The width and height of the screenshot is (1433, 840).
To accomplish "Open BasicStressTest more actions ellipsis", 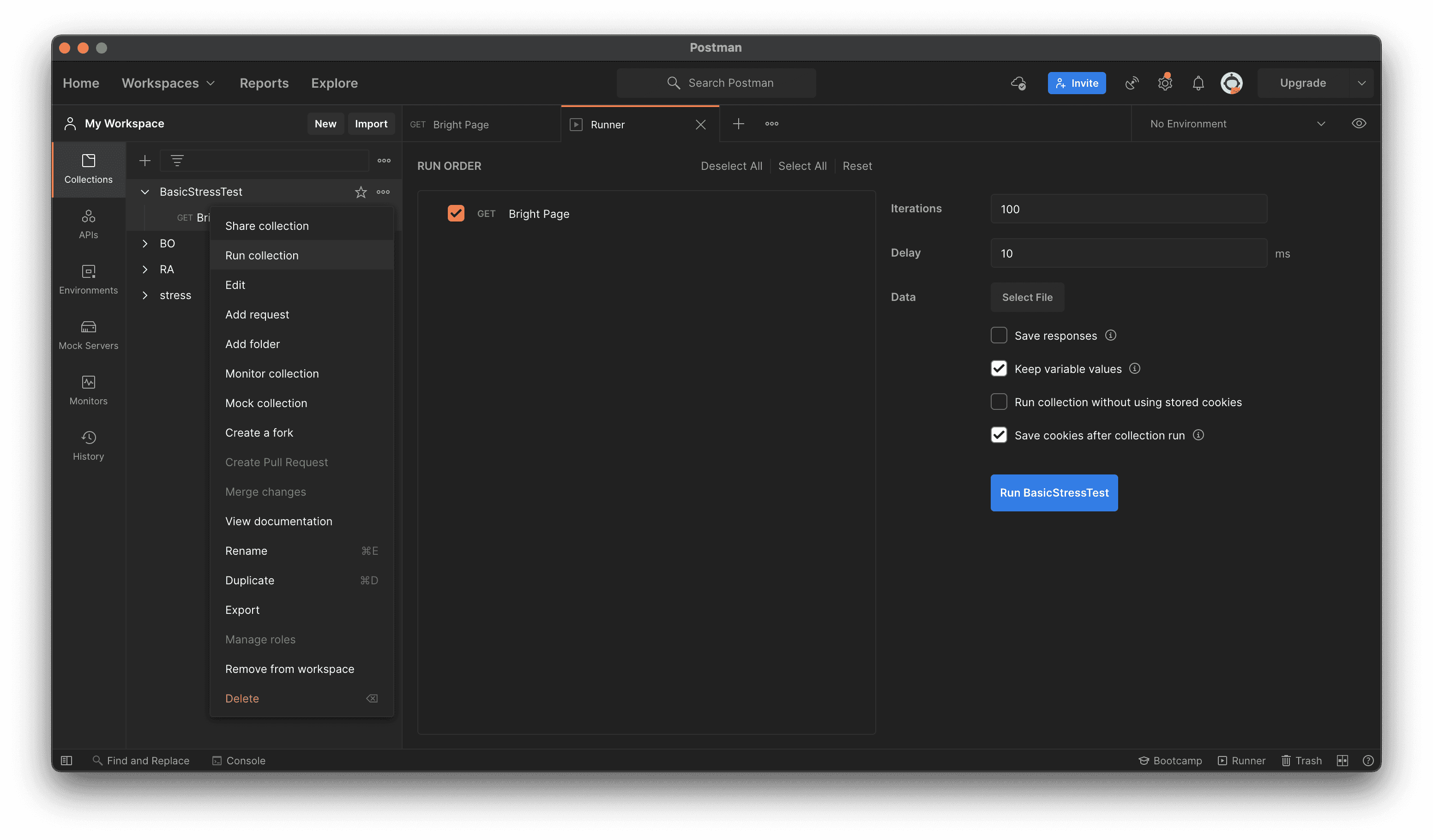I will [383, 192].
